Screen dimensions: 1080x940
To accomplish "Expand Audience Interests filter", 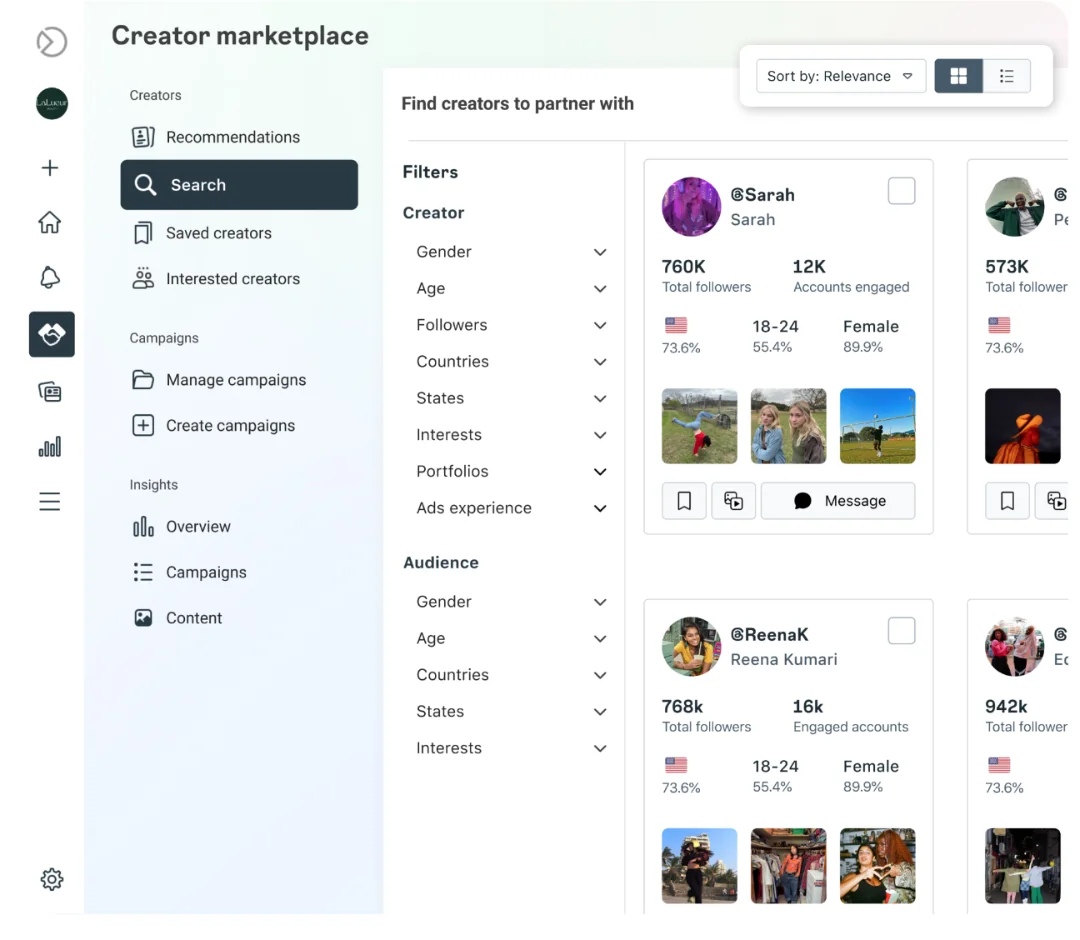I will [x=511, y=748].
